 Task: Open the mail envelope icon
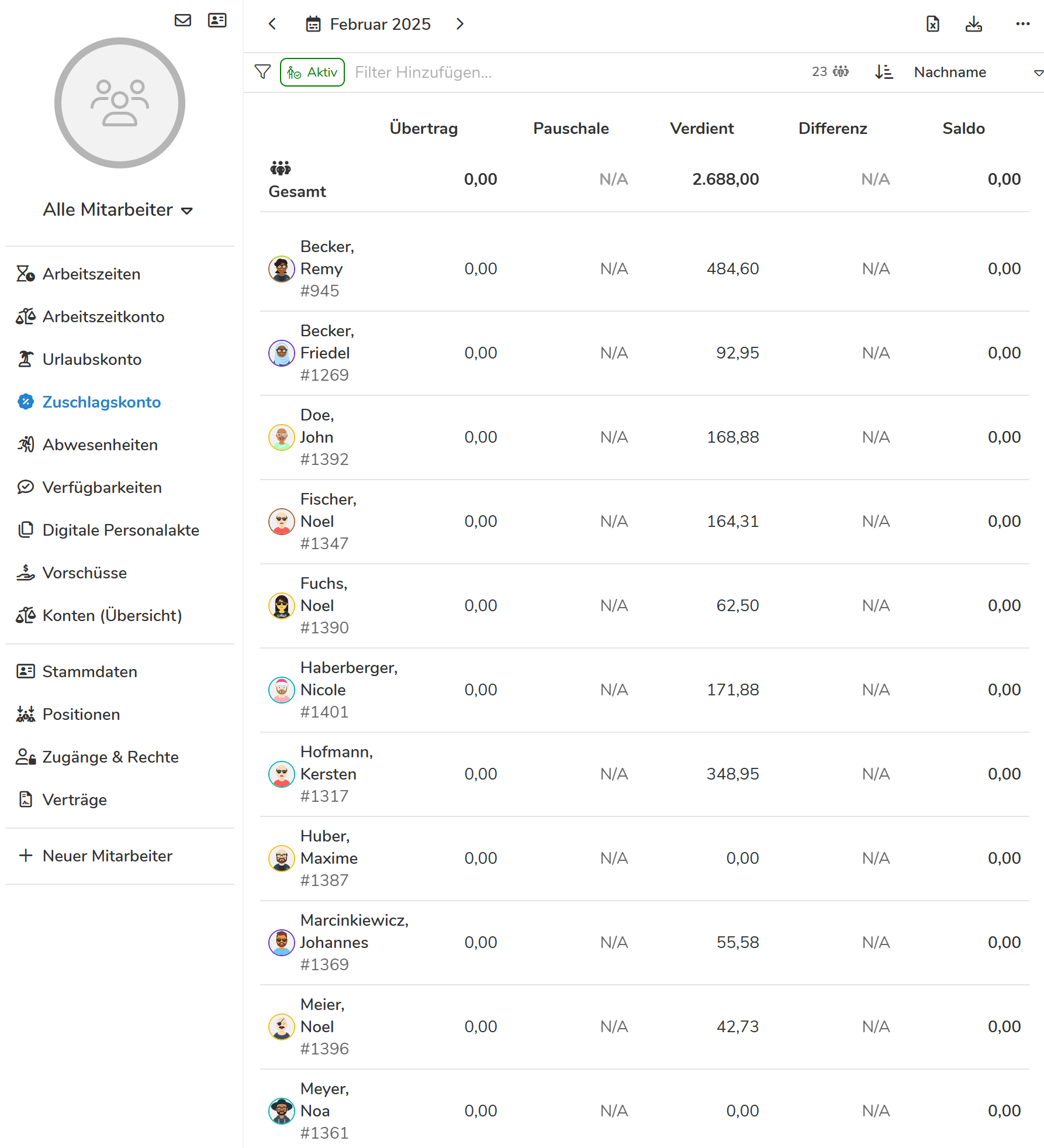tap(183, 20)
